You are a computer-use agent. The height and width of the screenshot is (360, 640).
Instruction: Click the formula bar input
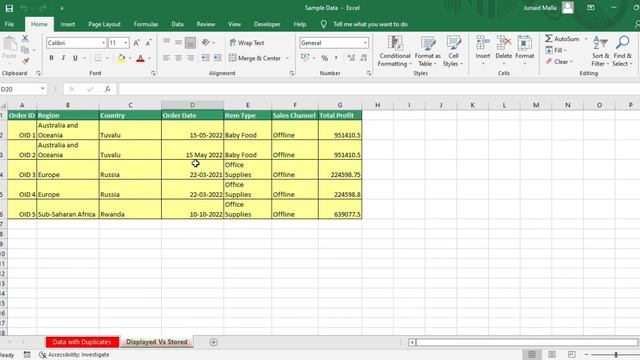(x=379, y=89)
